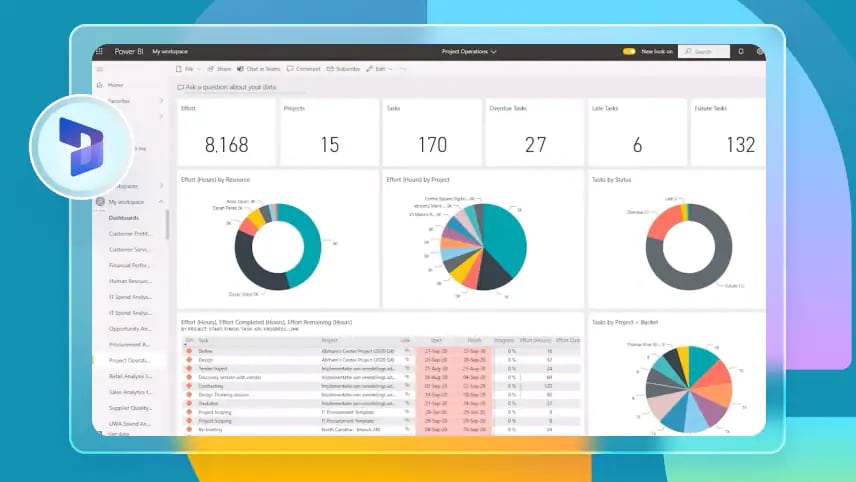The height and width of the screenshot is (482, 856).
Task: Collapse the My workspace section
Action: click(x=161, y=201)
